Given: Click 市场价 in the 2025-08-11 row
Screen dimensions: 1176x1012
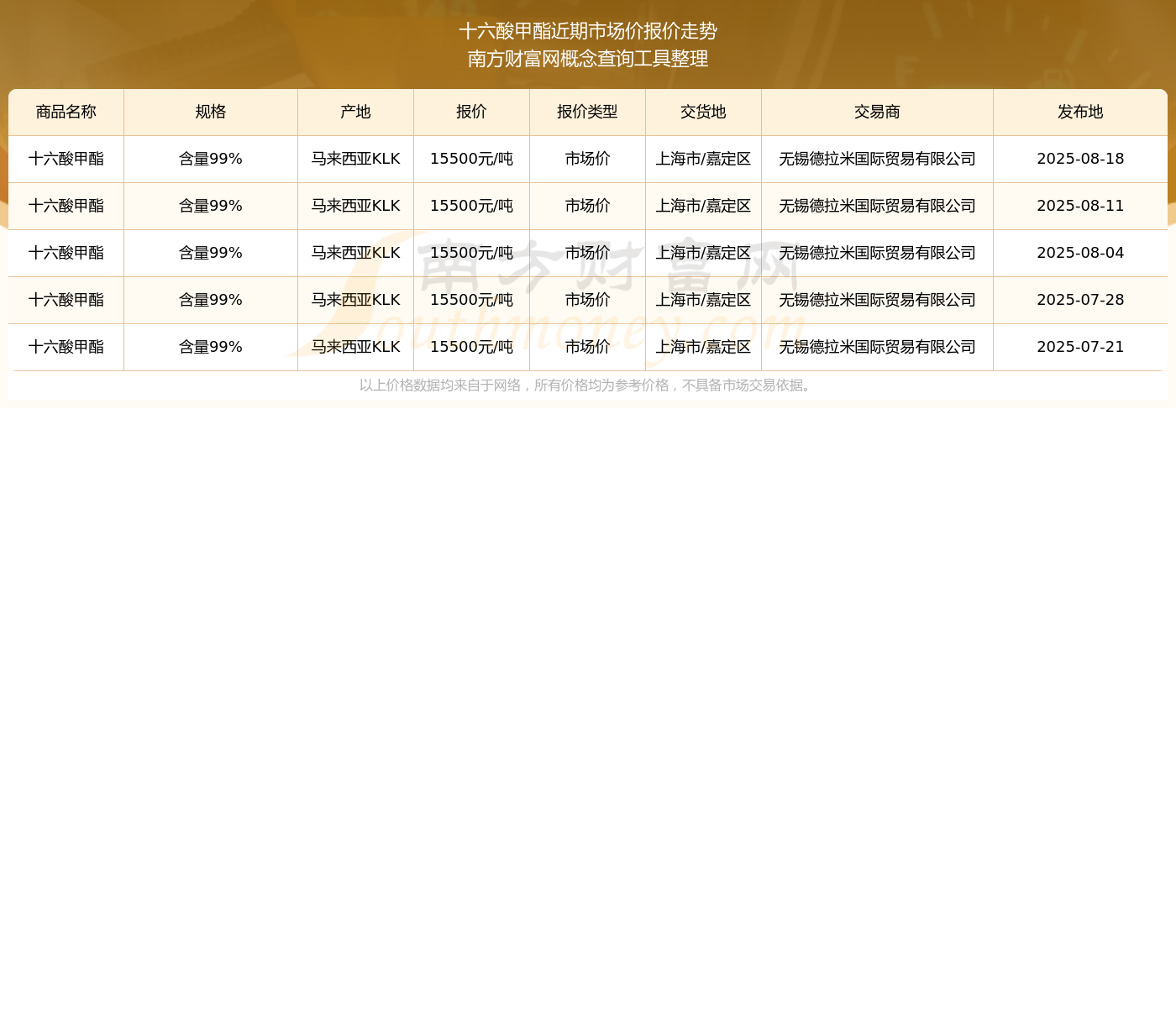Looking at the screenshot, I should [588, 206].
